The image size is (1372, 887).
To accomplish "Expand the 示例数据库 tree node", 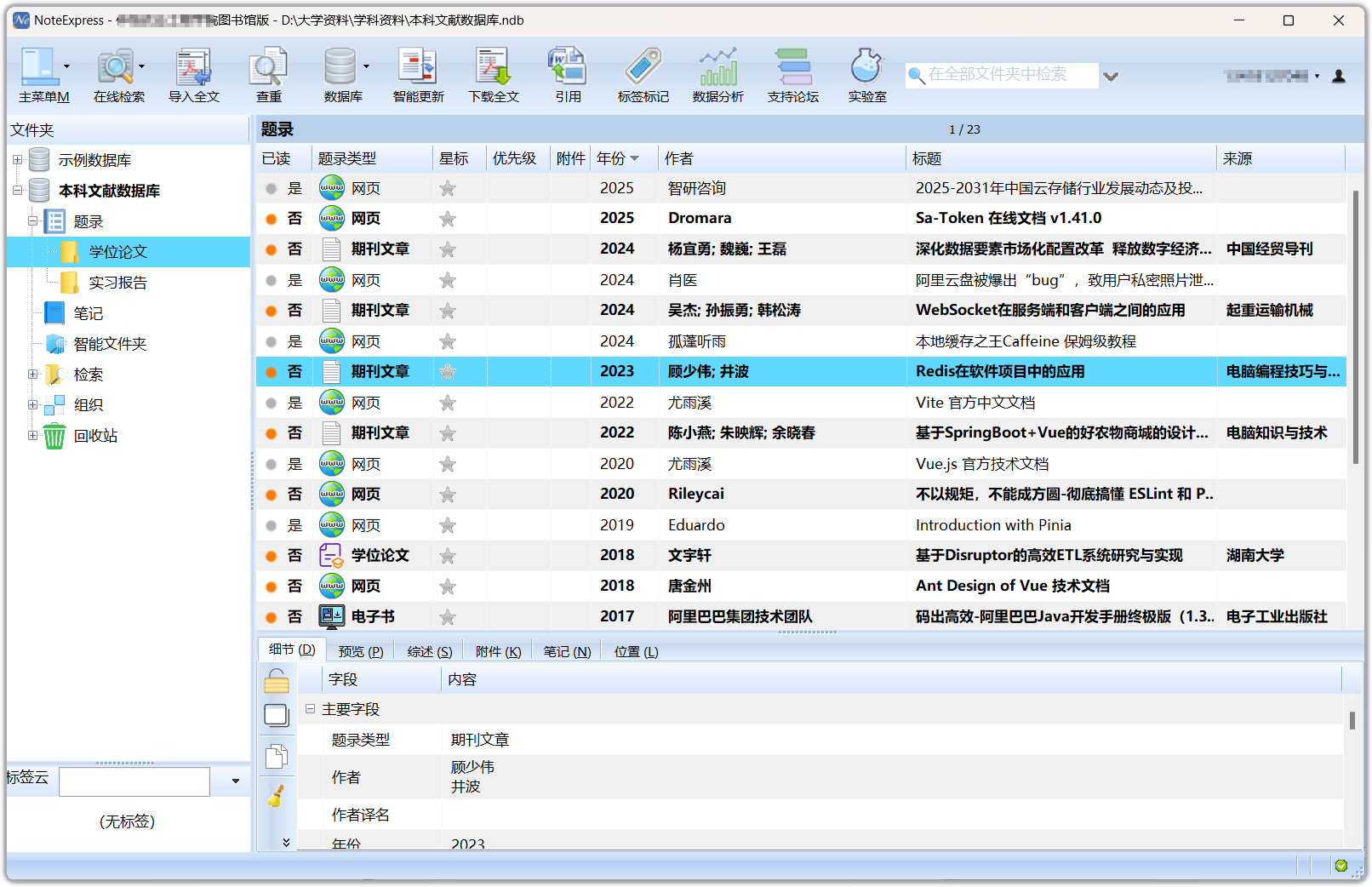I will coord(17,159).
